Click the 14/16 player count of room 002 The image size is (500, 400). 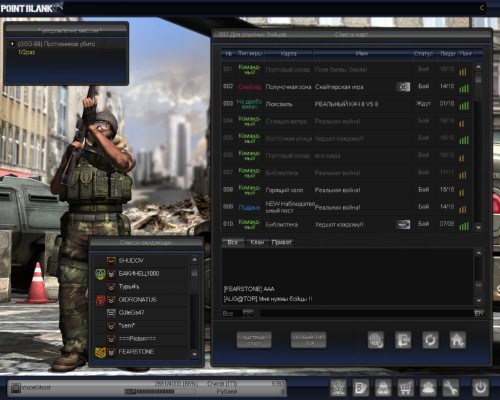[x=447, y=86]
